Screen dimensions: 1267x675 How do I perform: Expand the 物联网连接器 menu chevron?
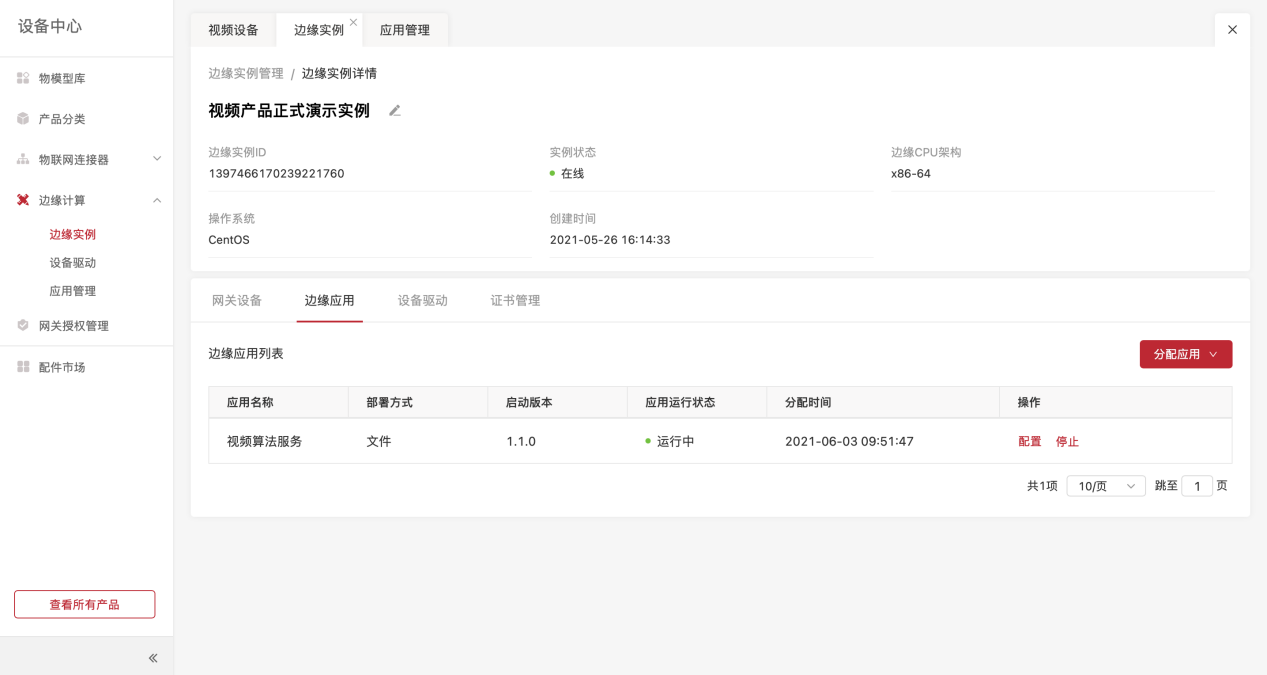pos(157,159)
